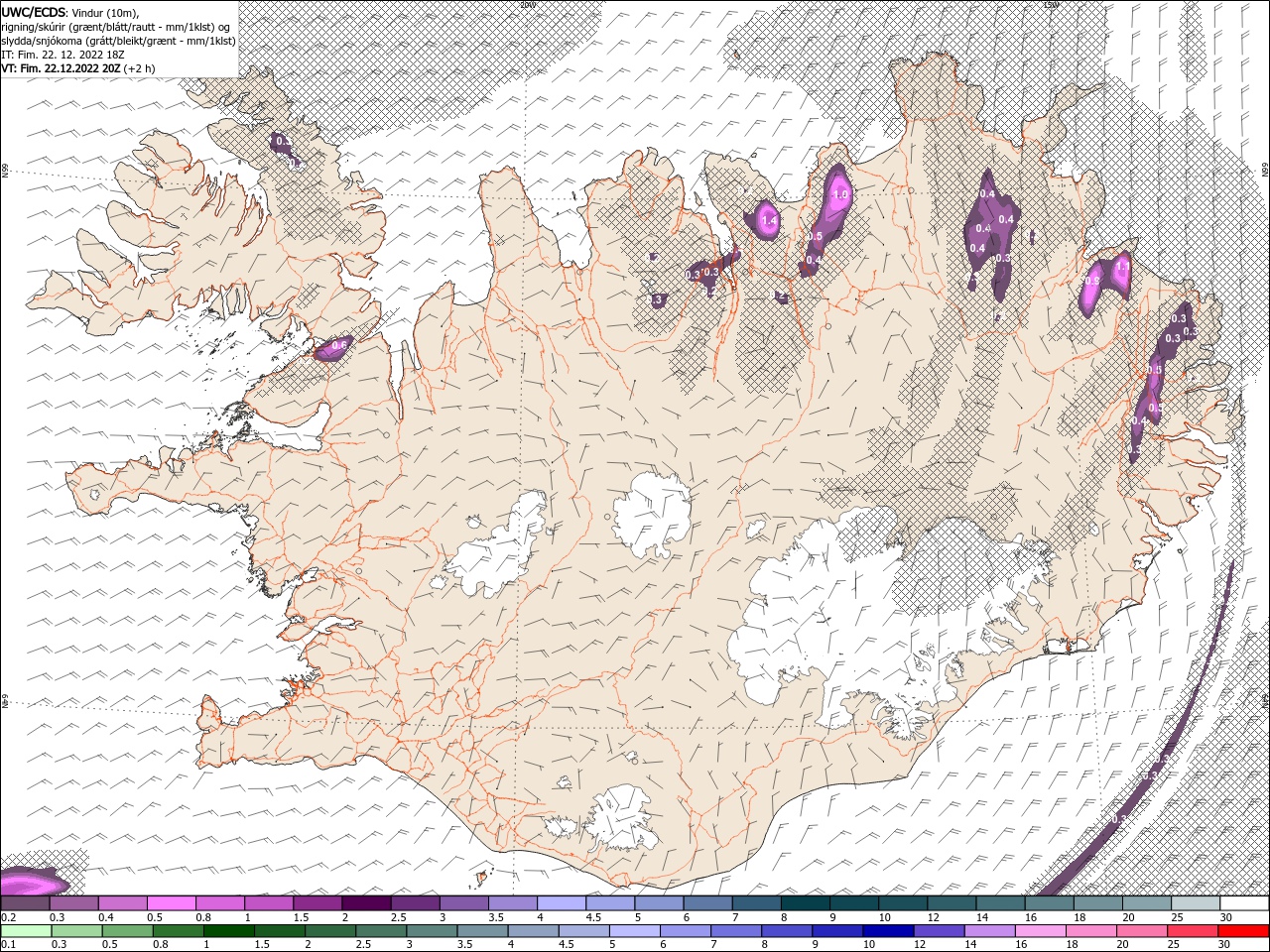Select the green-row legend swatch labelled 2
Screen dimensions: 1270x952
(330, 931)
